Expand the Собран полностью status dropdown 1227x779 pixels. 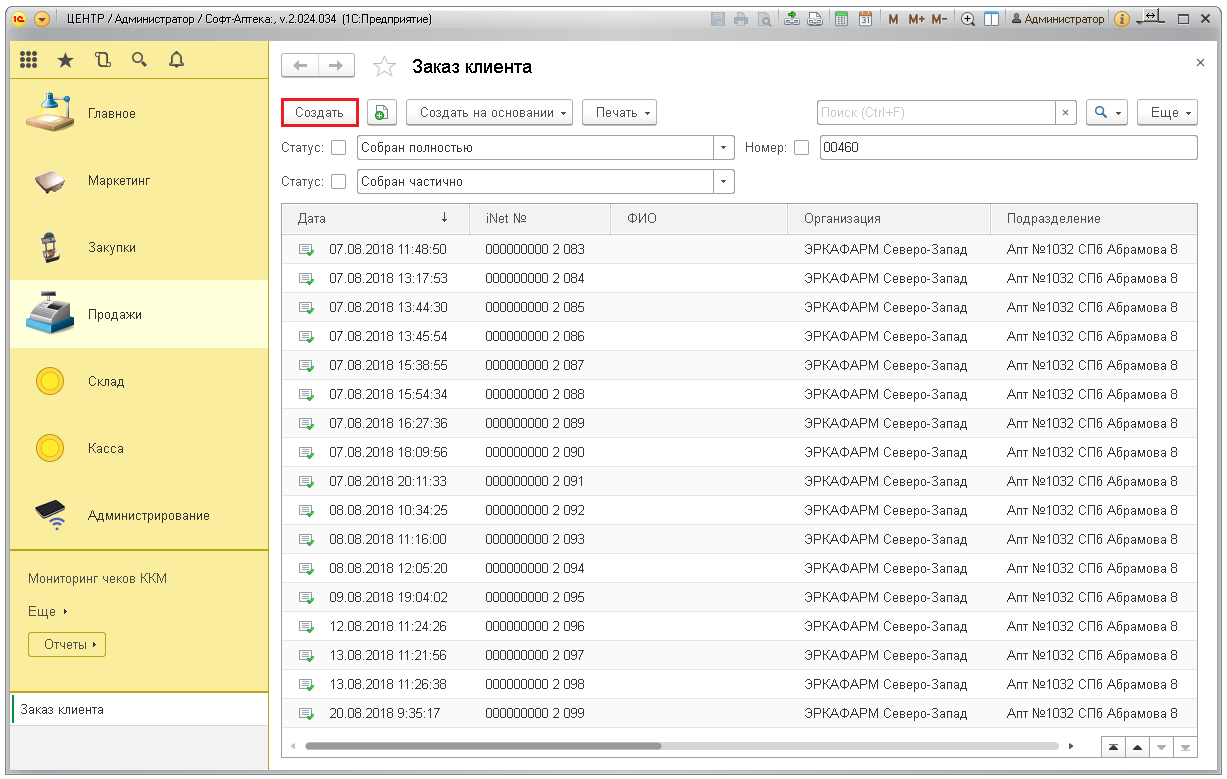[x=724, y=148]
